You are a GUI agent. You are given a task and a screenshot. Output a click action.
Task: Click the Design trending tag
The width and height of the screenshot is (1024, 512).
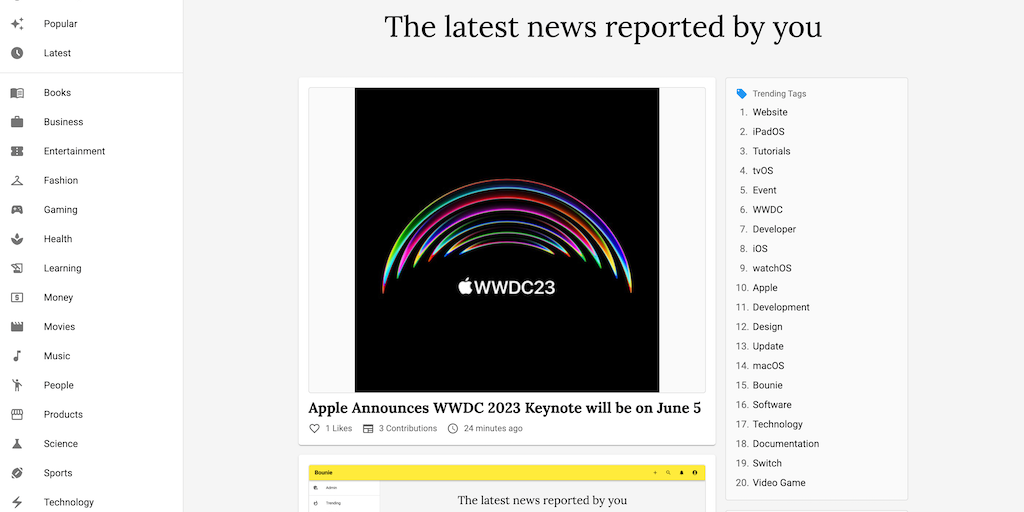coord(767,327)
